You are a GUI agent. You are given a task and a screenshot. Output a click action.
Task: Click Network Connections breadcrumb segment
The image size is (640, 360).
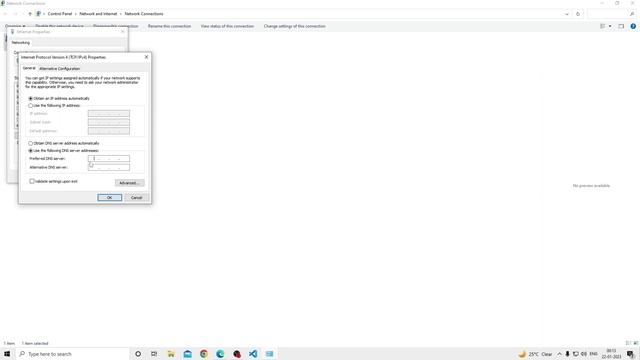click(x=144, y=14)
